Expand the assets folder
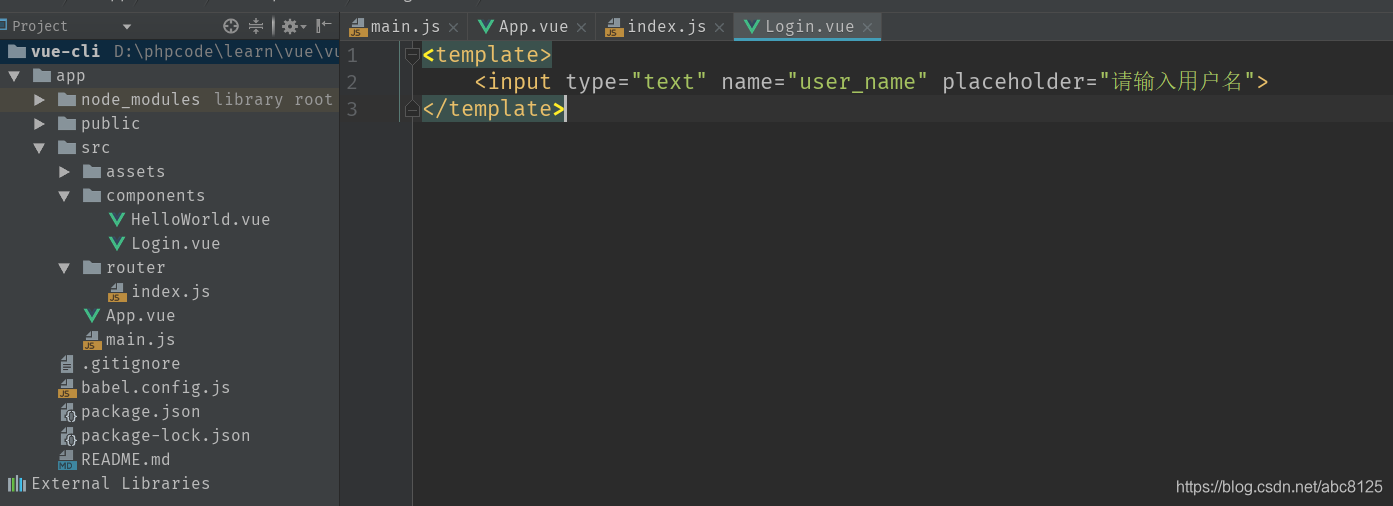This screenshot has height=506, width=1393. click(64, 172)
